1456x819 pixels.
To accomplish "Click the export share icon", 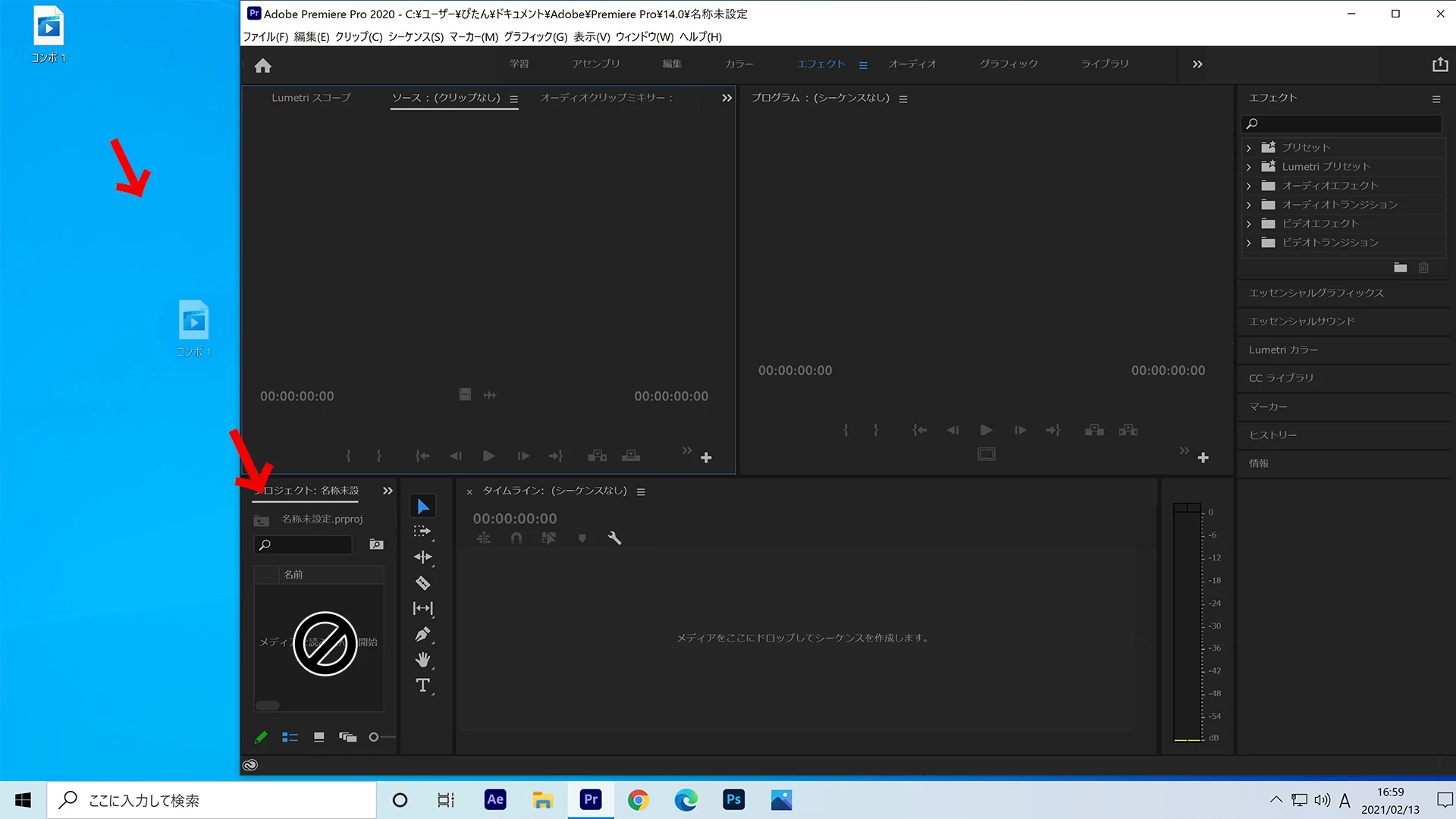I will coord(1440,64).
